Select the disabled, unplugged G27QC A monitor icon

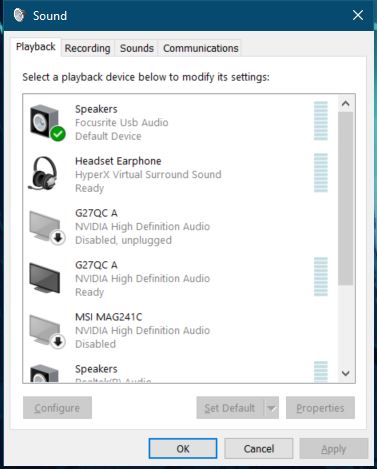point(47,227)
